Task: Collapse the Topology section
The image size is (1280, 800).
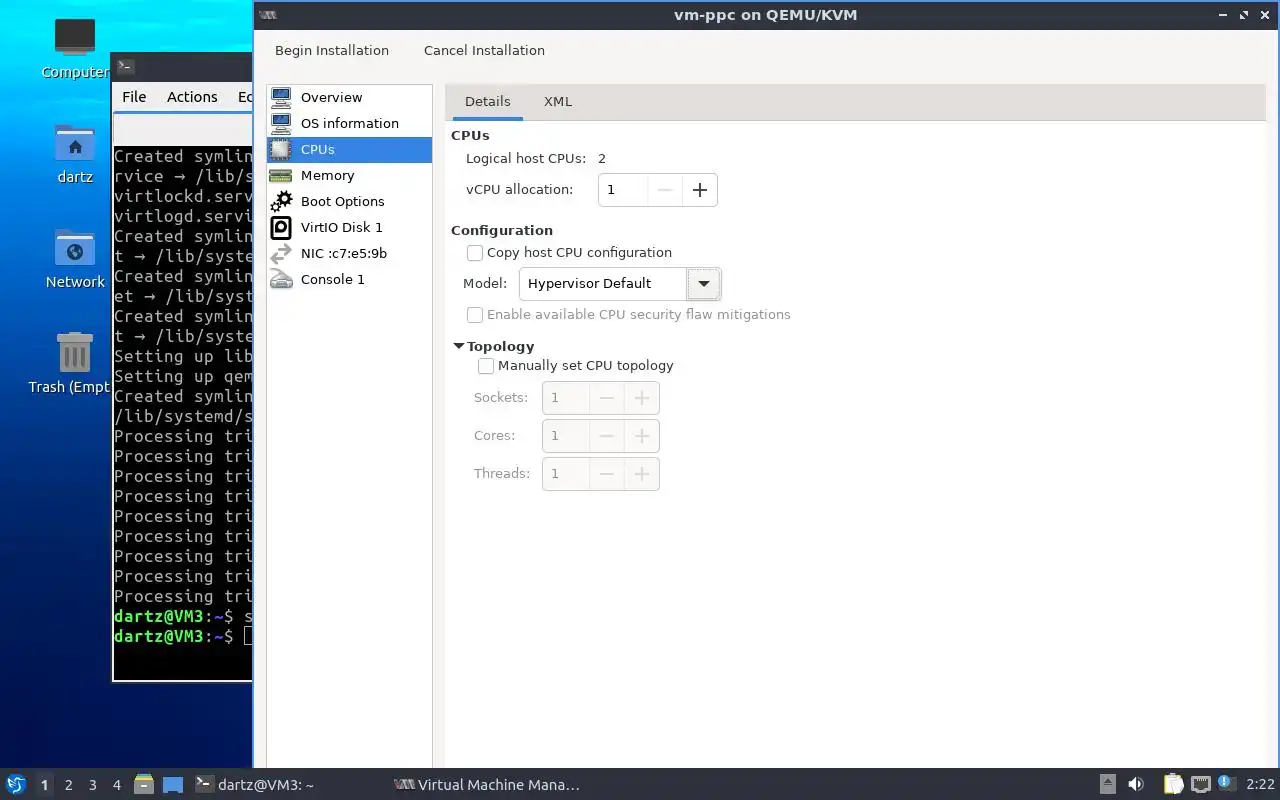Action: [x=459, y=346]
